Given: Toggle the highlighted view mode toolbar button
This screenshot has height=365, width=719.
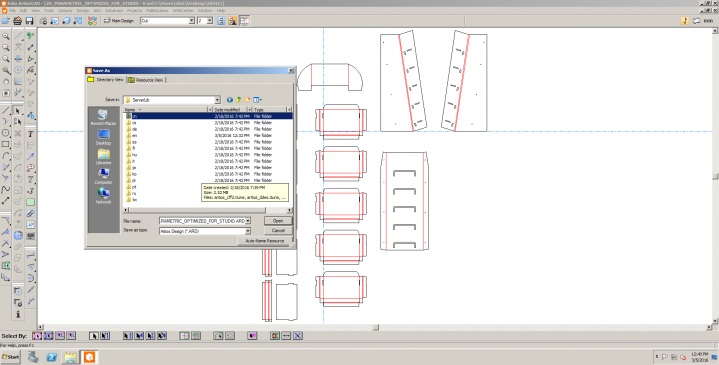Looking at the screenshot, I should 244,21.
